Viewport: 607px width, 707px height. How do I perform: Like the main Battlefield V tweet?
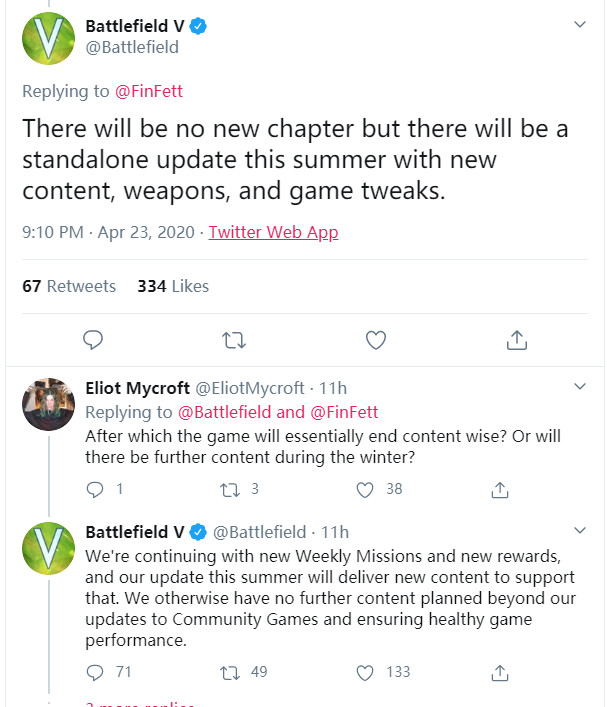click(x=376, y=340)
